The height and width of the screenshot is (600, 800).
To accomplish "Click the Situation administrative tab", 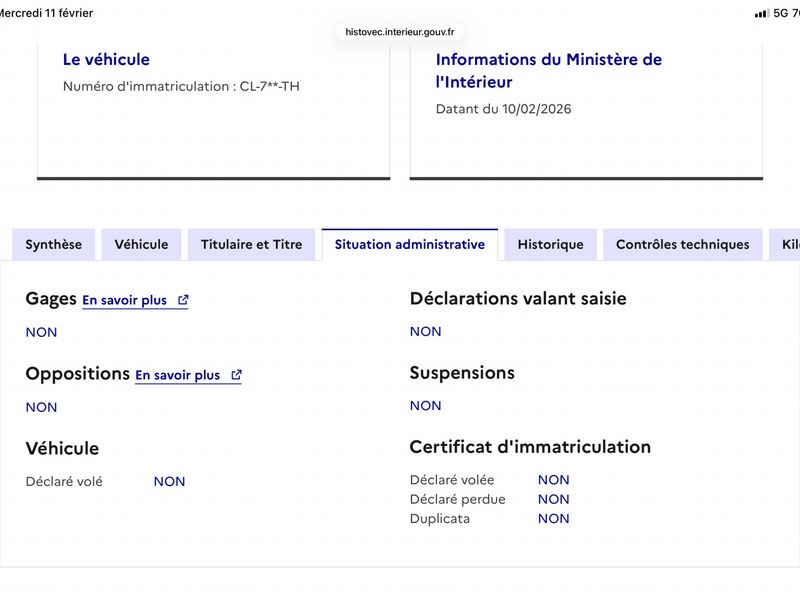I will click(410, 245).
